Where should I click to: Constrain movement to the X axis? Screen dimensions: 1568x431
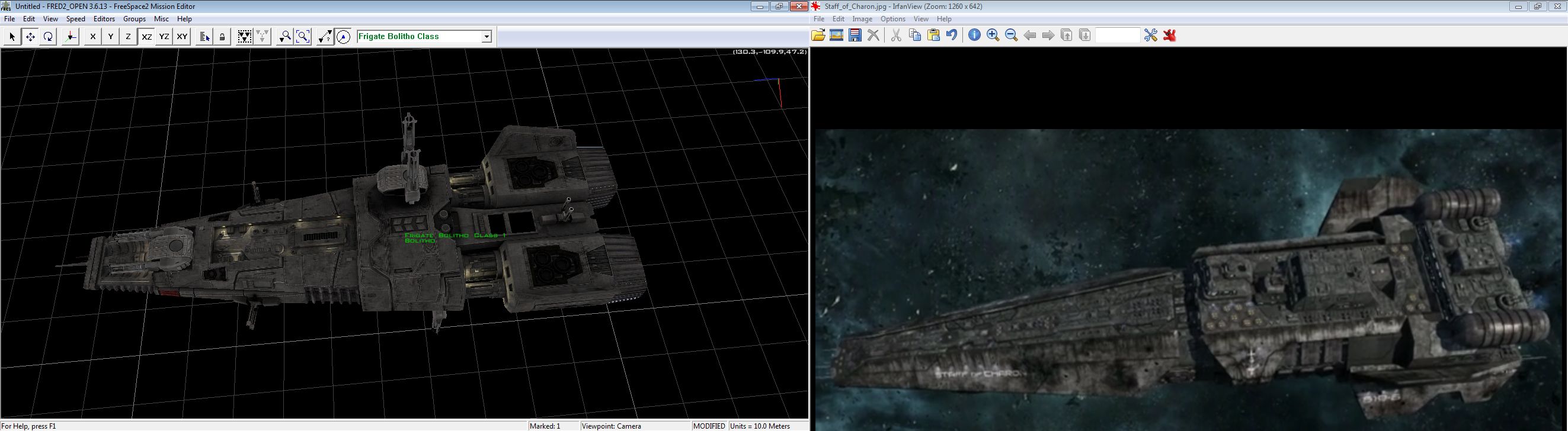(92, 37)
